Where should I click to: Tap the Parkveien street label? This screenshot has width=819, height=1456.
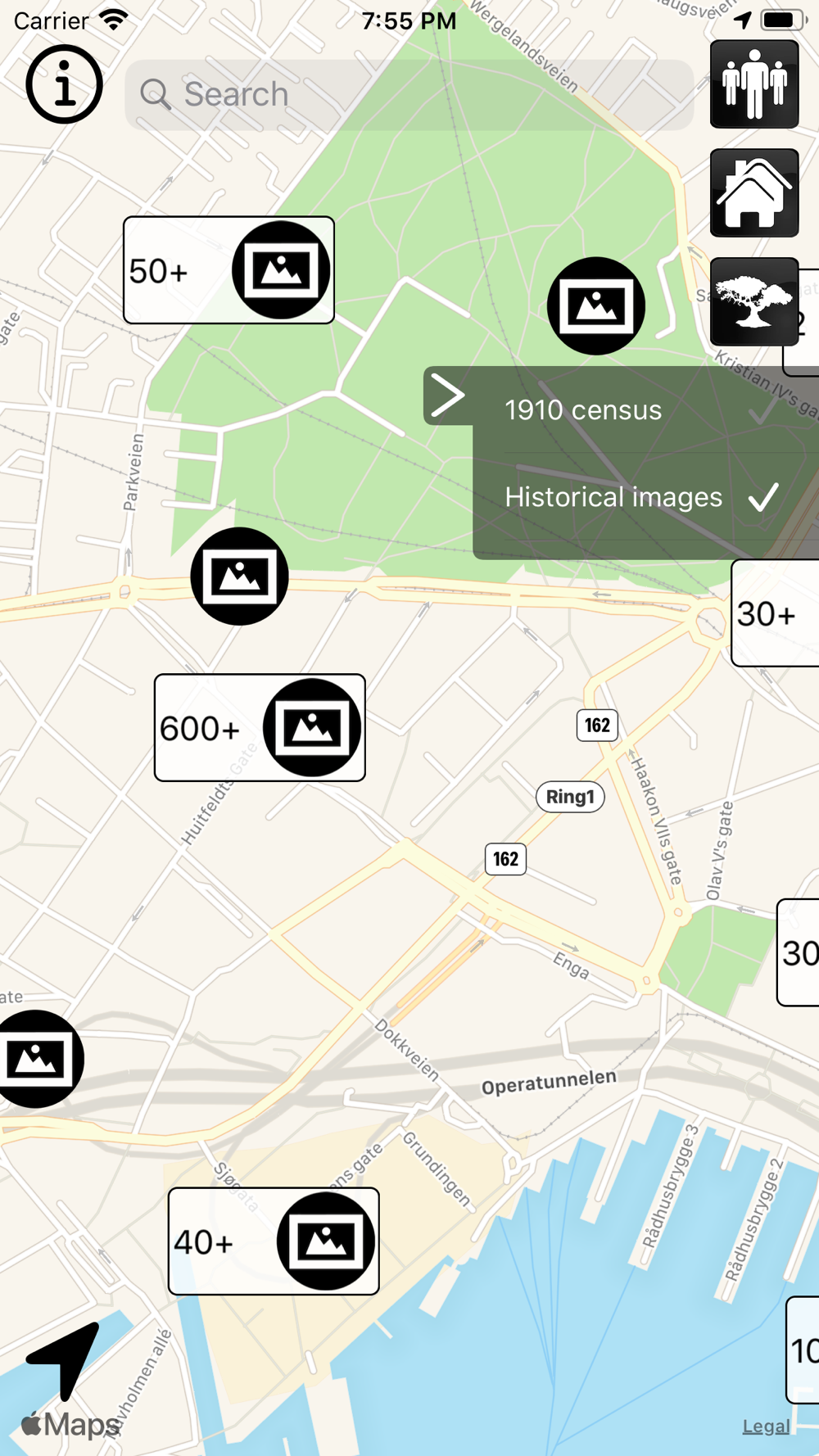click(x=133, y=473)
